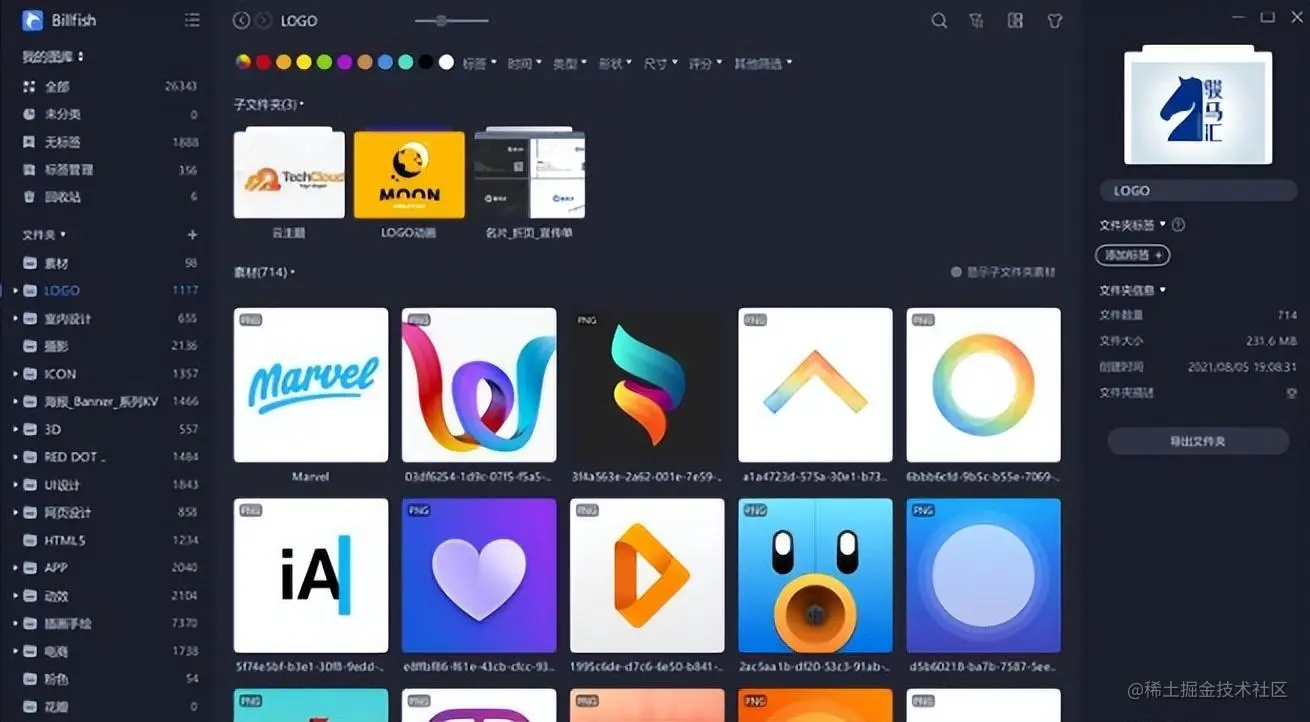Filter by the white color swatch

pyautogui.click(x=446, y=62)
